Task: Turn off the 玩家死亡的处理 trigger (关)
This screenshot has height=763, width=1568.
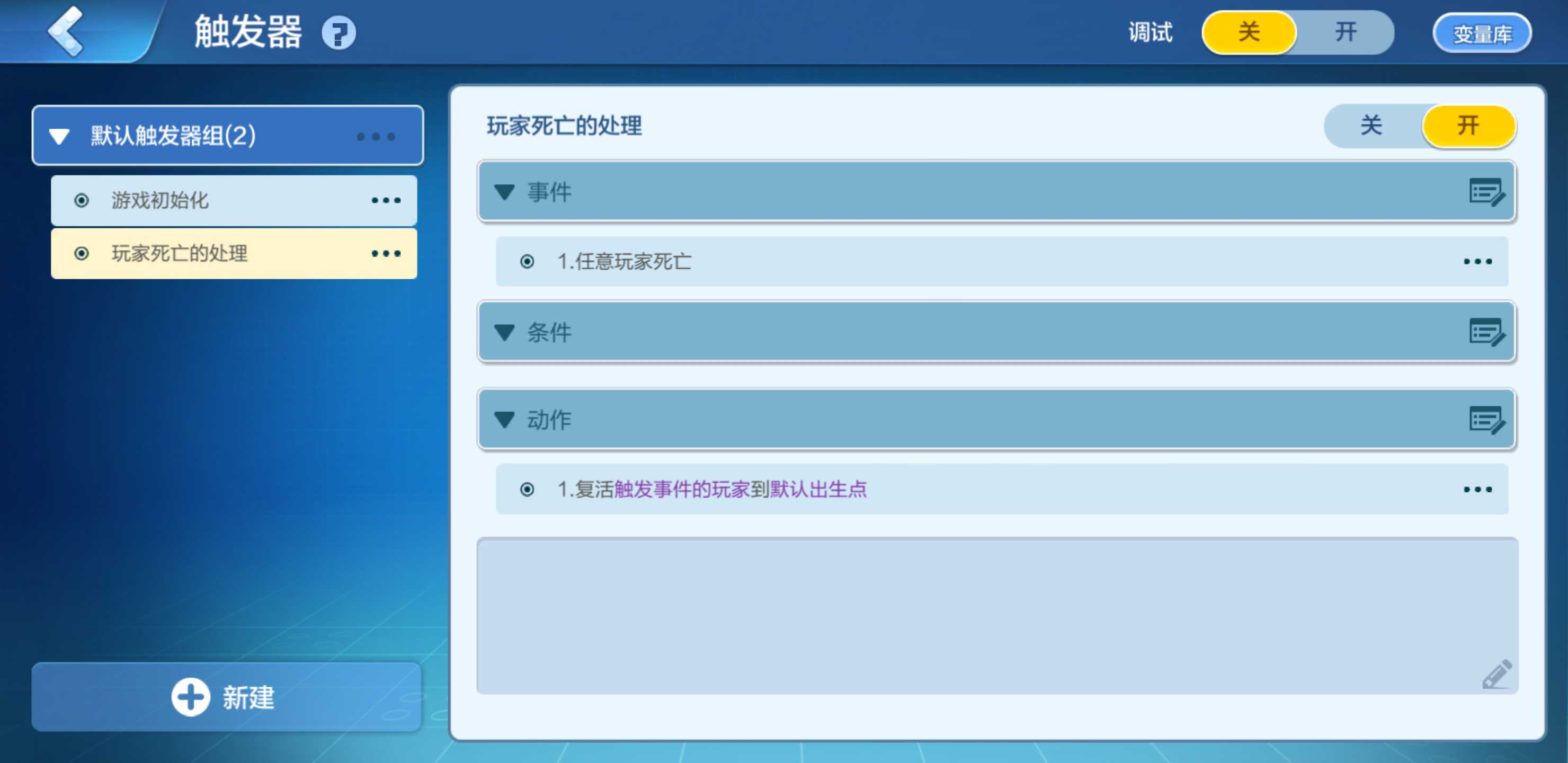Action: click(x=1372, y=126)
